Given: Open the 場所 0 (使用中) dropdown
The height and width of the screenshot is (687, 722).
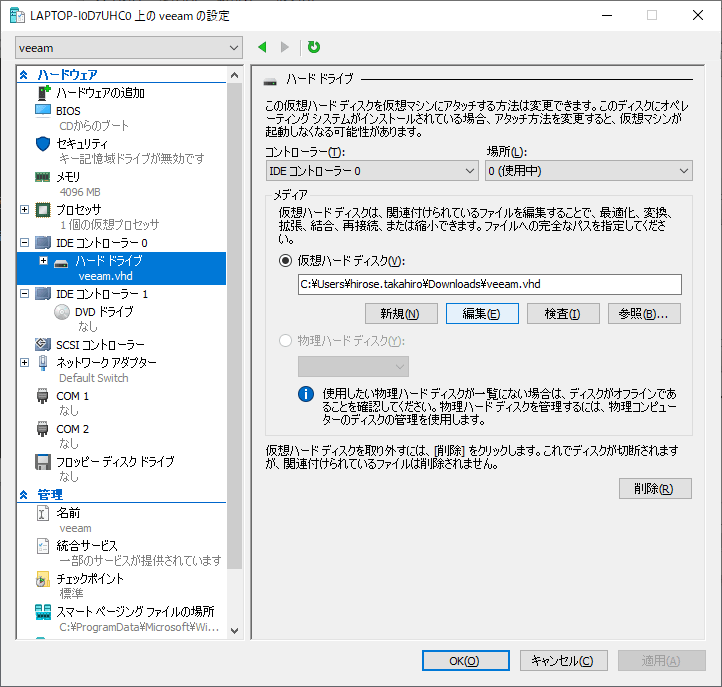Looking at the screenshot, I should pyautogui.click(x=588, y=171).
